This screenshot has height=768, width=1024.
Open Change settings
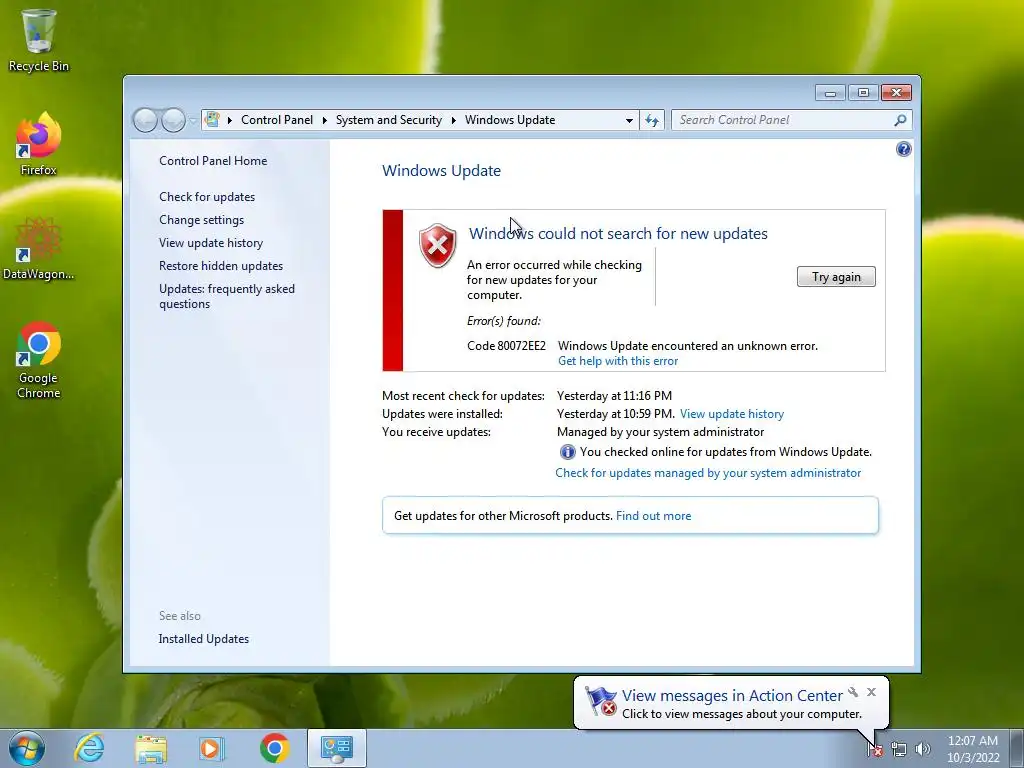201,220
